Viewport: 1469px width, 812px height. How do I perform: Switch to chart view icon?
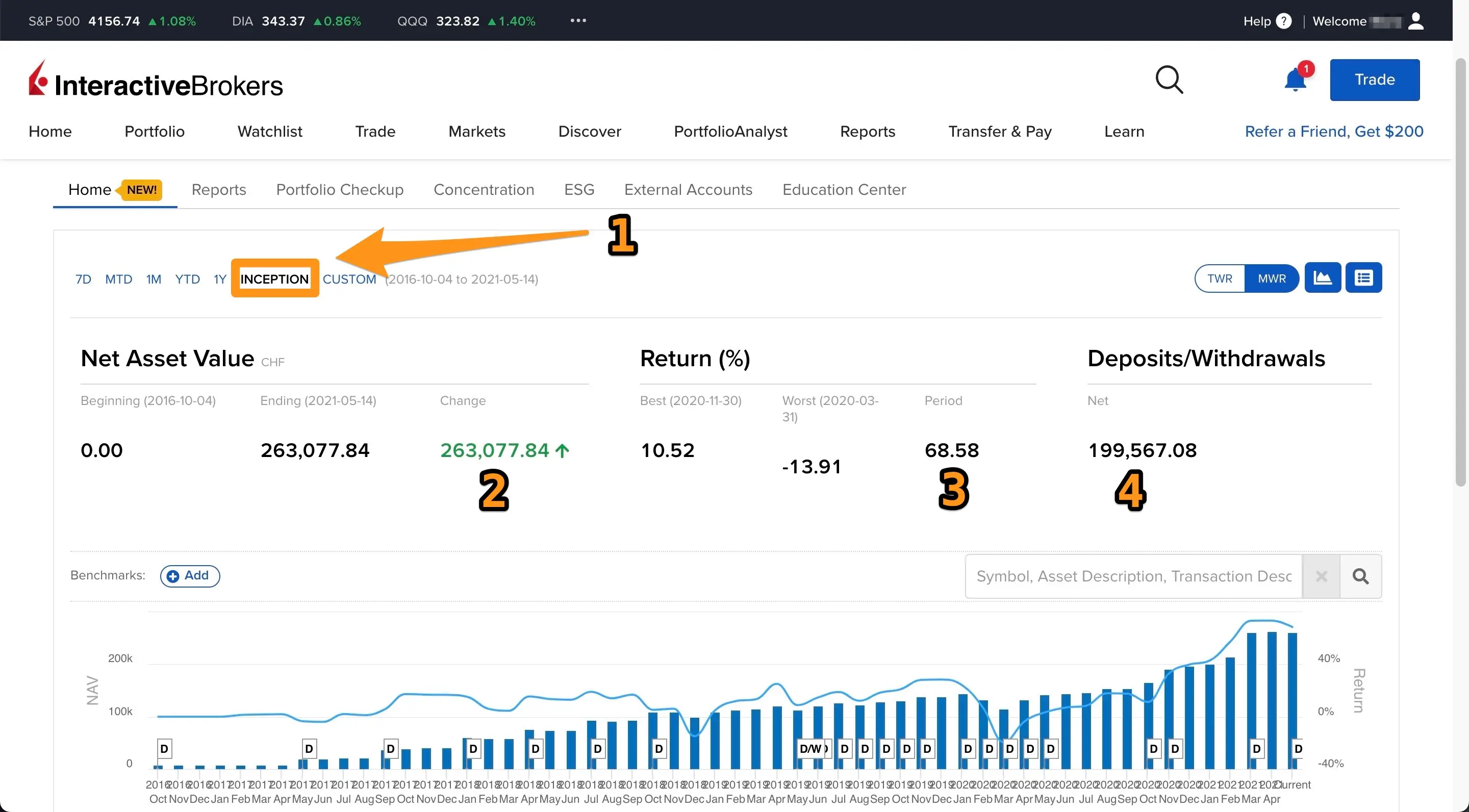1323,277
